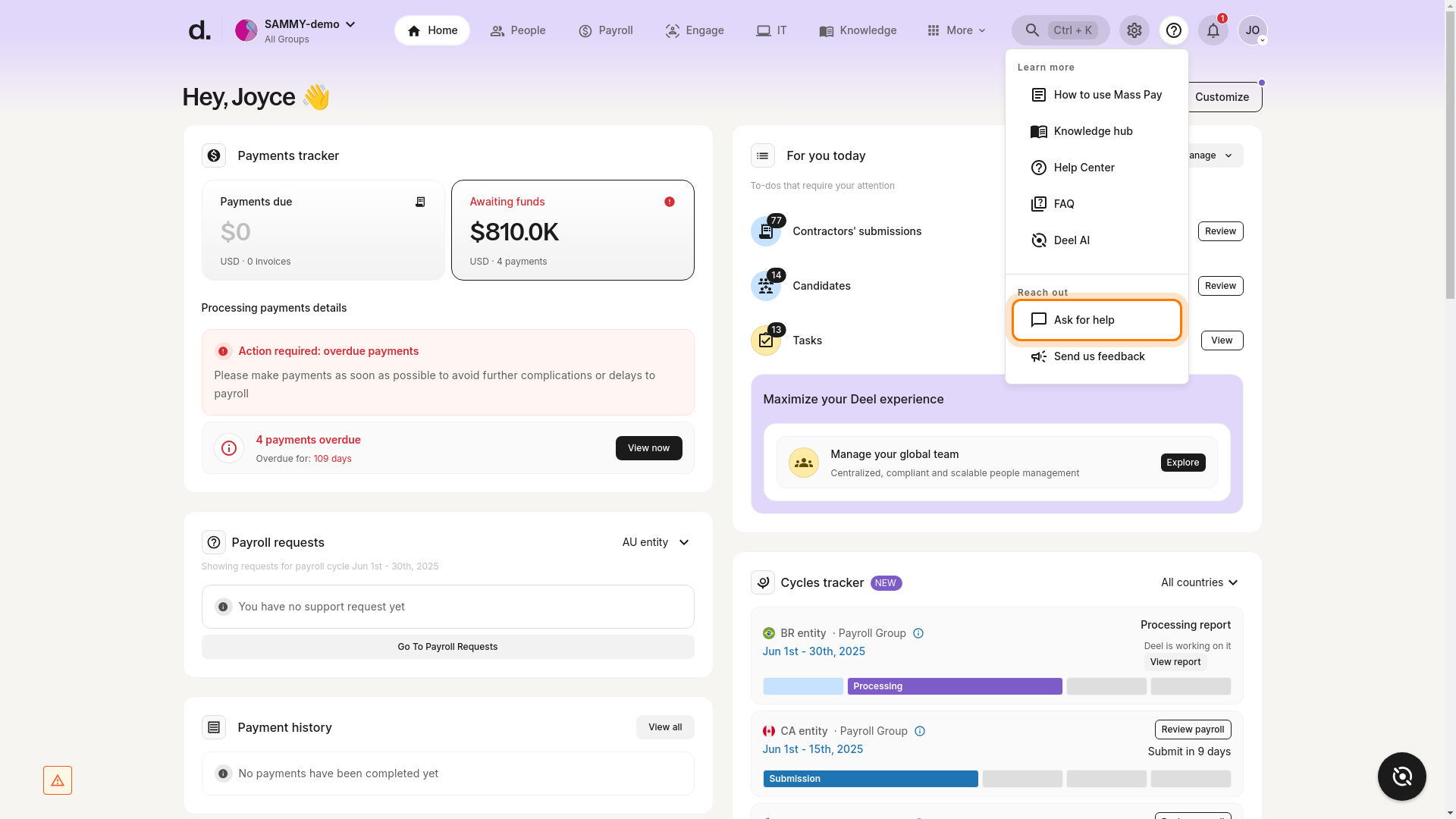
Task: Open the Payroll tab
Action: [x=605, y=30]
